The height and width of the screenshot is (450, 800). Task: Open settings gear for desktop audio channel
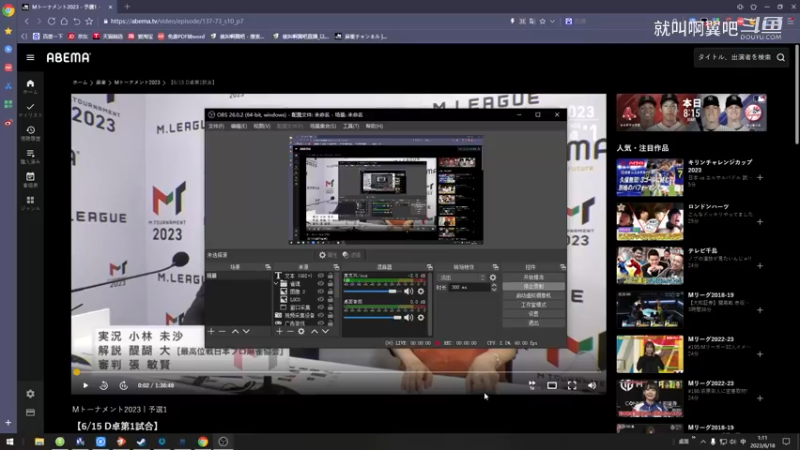(x=421, y=317)
